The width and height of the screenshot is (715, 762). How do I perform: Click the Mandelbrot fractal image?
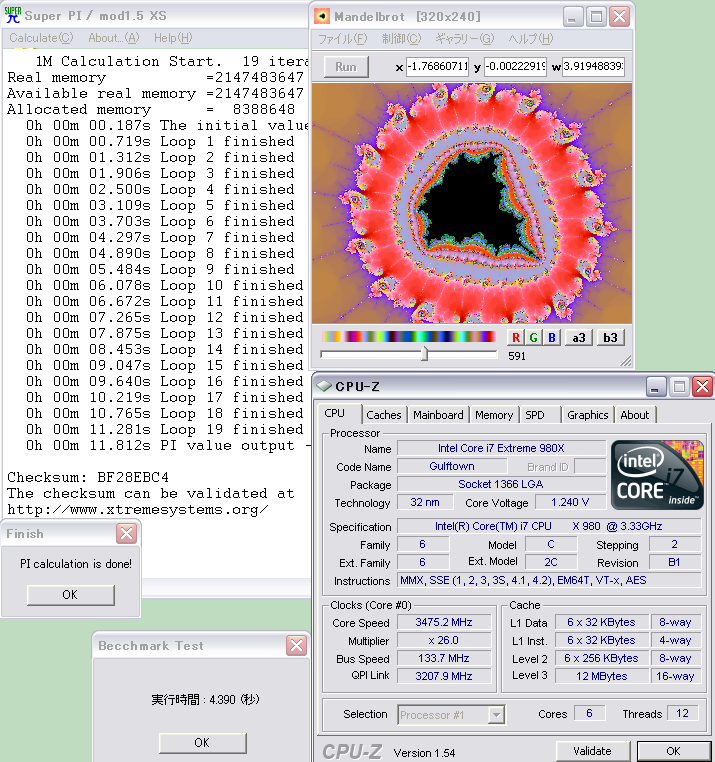pos(471,203)
